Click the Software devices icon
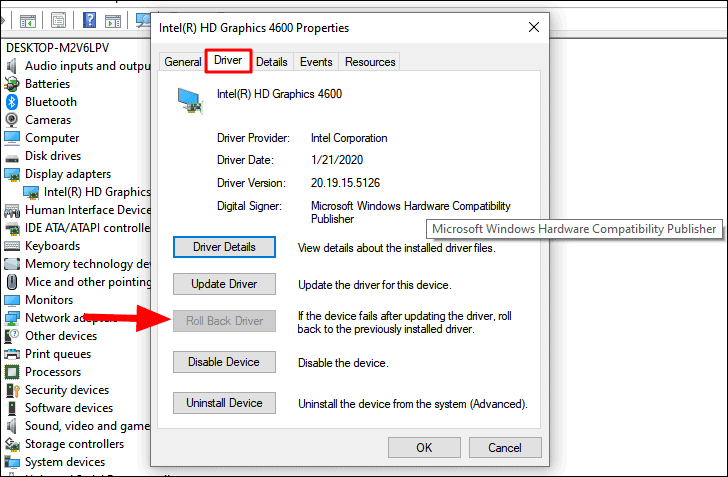Screen dimensions: 728x477 coord(12,408)
